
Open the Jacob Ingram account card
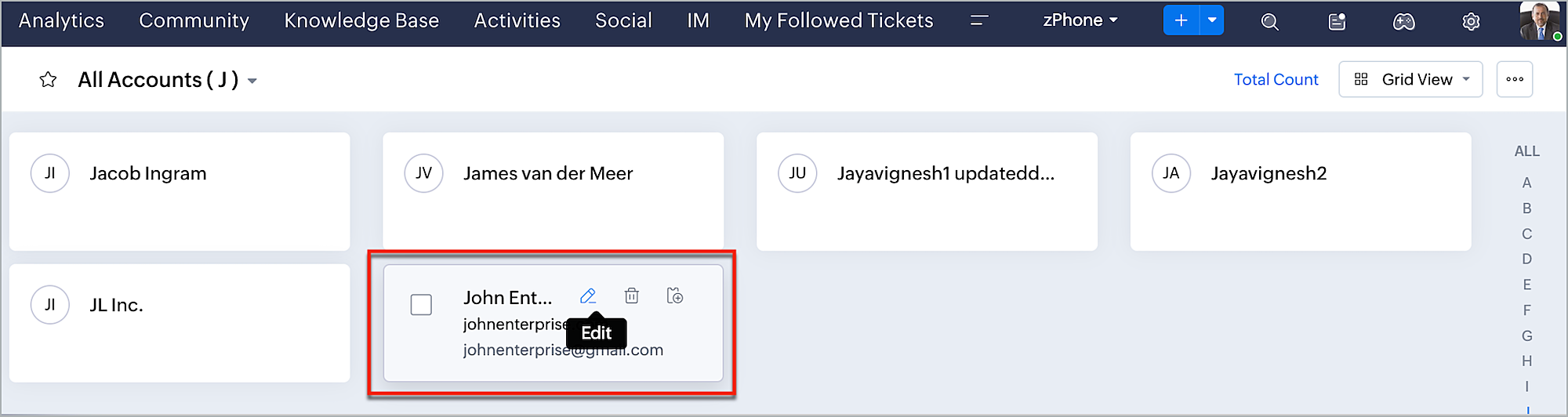pos(148,173)
